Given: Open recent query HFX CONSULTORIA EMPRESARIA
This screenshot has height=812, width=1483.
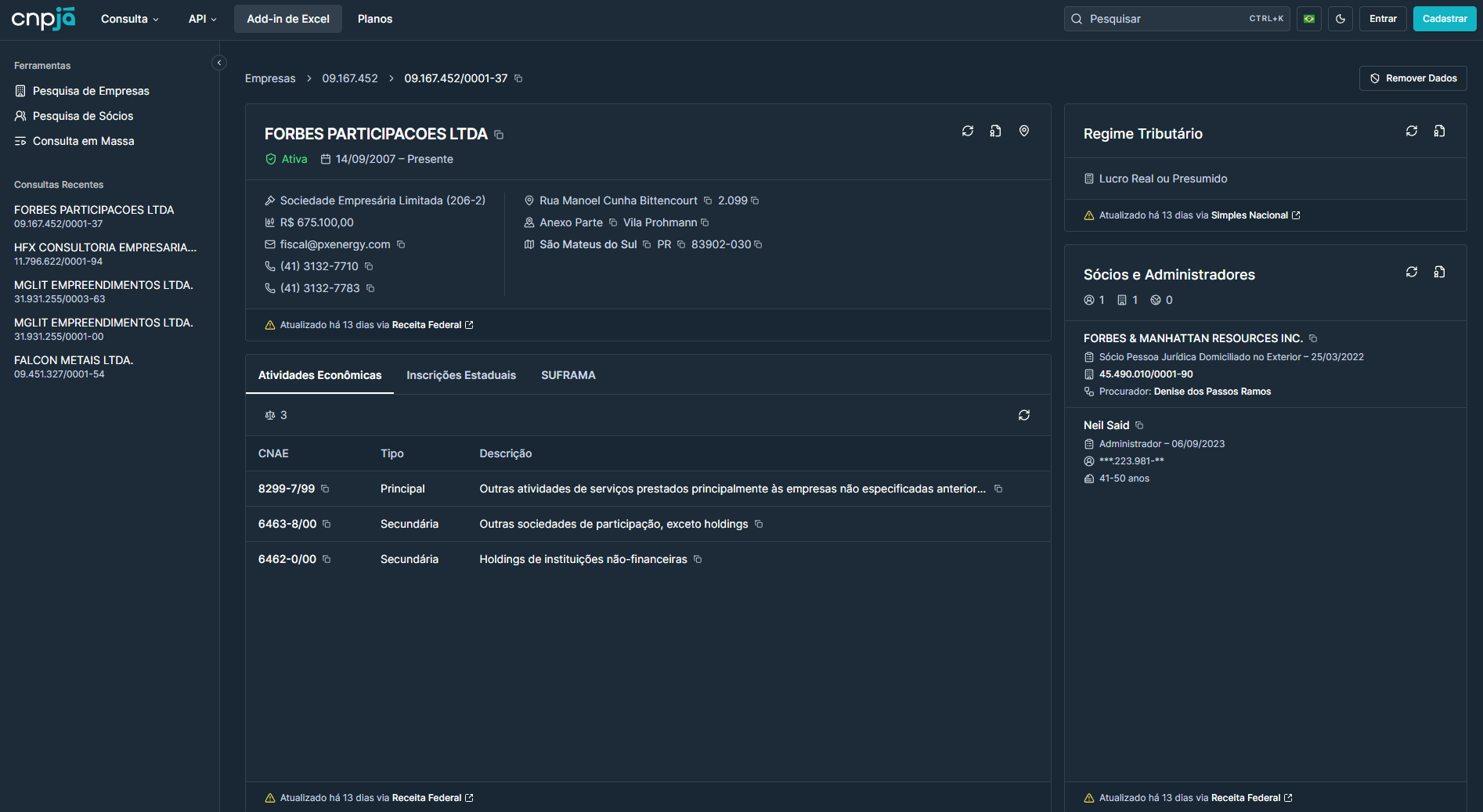Looking at the screenshot, I should click(x=106, y=254).
